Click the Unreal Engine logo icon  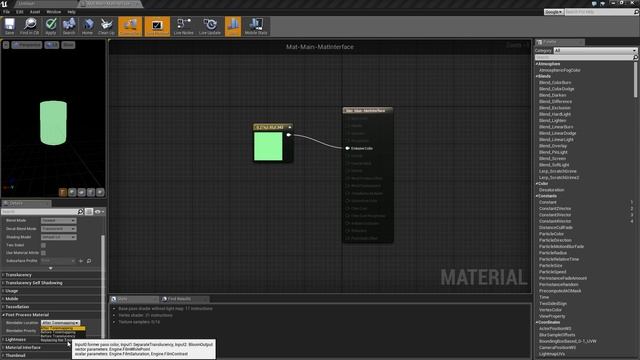click(4, 4)
